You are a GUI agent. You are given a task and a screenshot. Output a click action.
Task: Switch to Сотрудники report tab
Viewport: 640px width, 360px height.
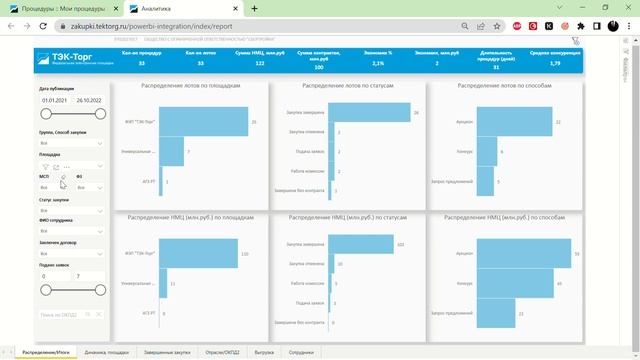[301, 352]
